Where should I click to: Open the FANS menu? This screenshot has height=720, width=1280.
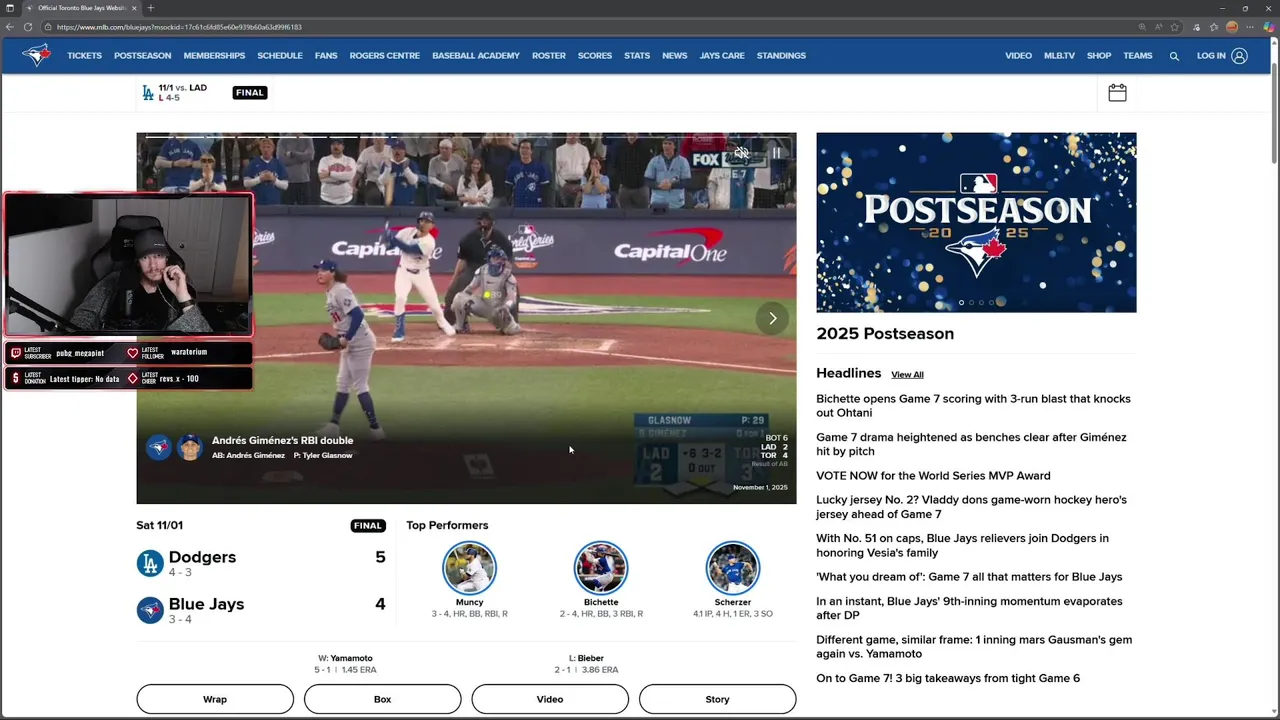coord(326,56)
